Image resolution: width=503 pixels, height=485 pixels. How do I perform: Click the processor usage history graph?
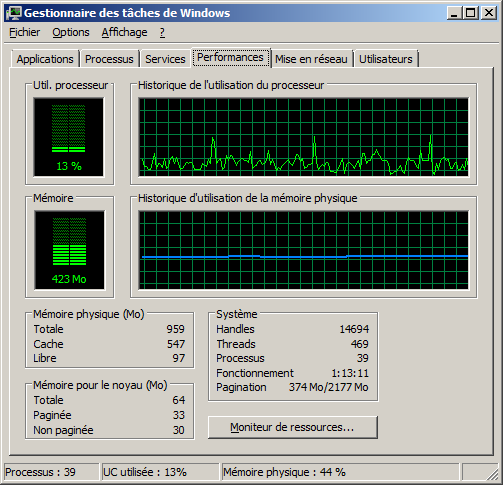coord(303,137)
